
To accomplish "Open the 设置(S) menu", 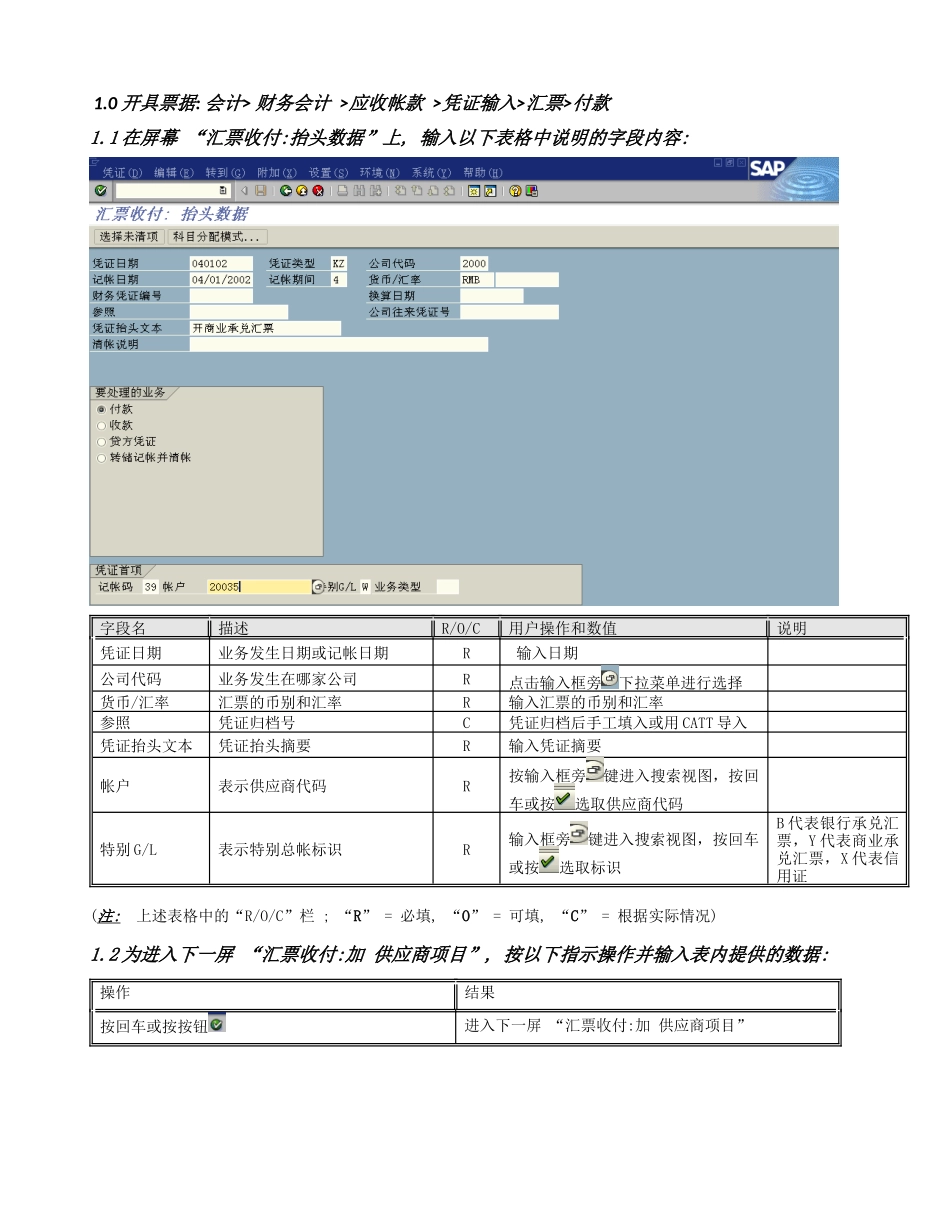I will (x=328, y=172).
